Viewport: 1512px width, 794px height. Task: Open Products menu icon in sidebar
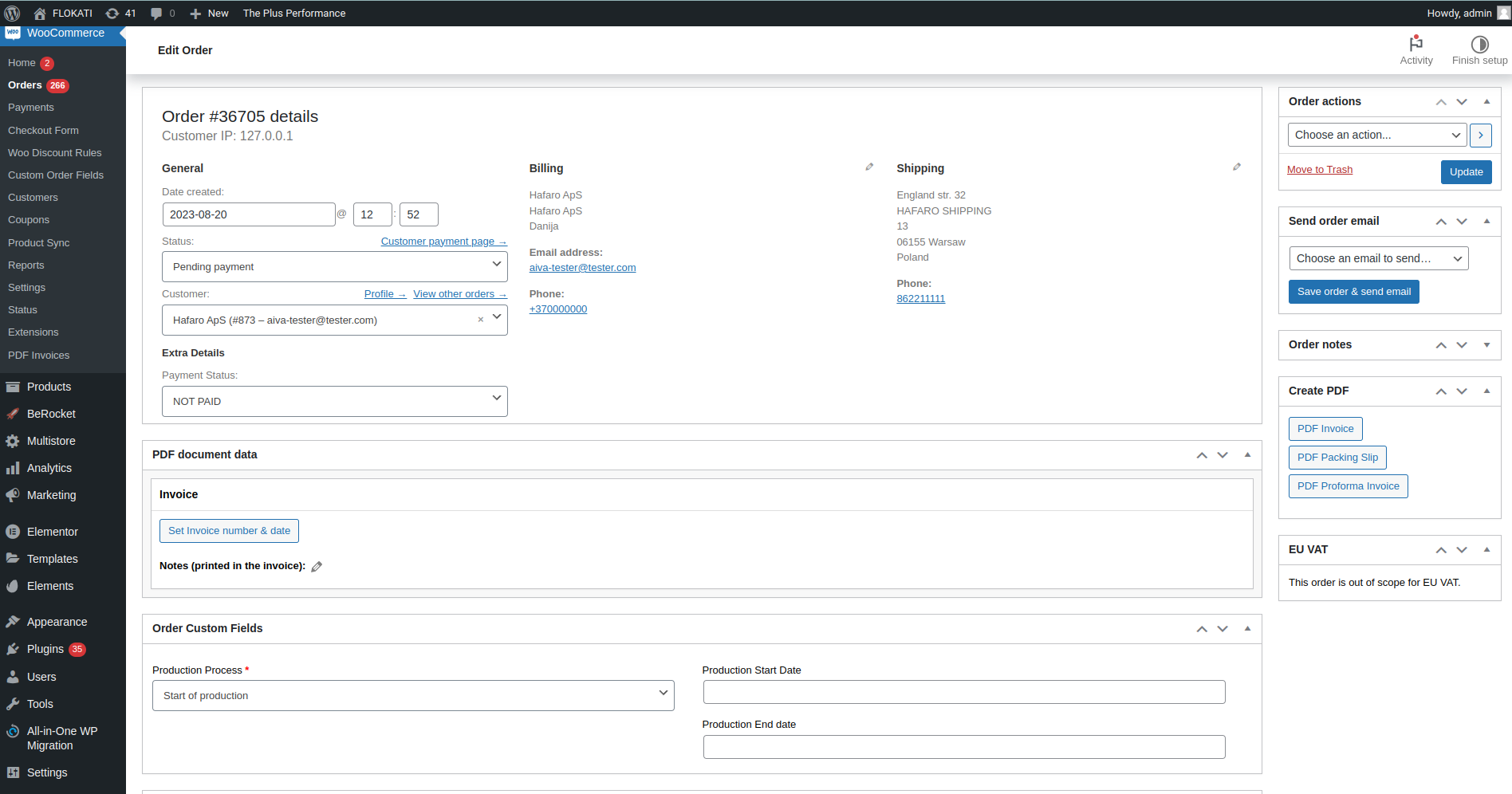coord(13,387)
